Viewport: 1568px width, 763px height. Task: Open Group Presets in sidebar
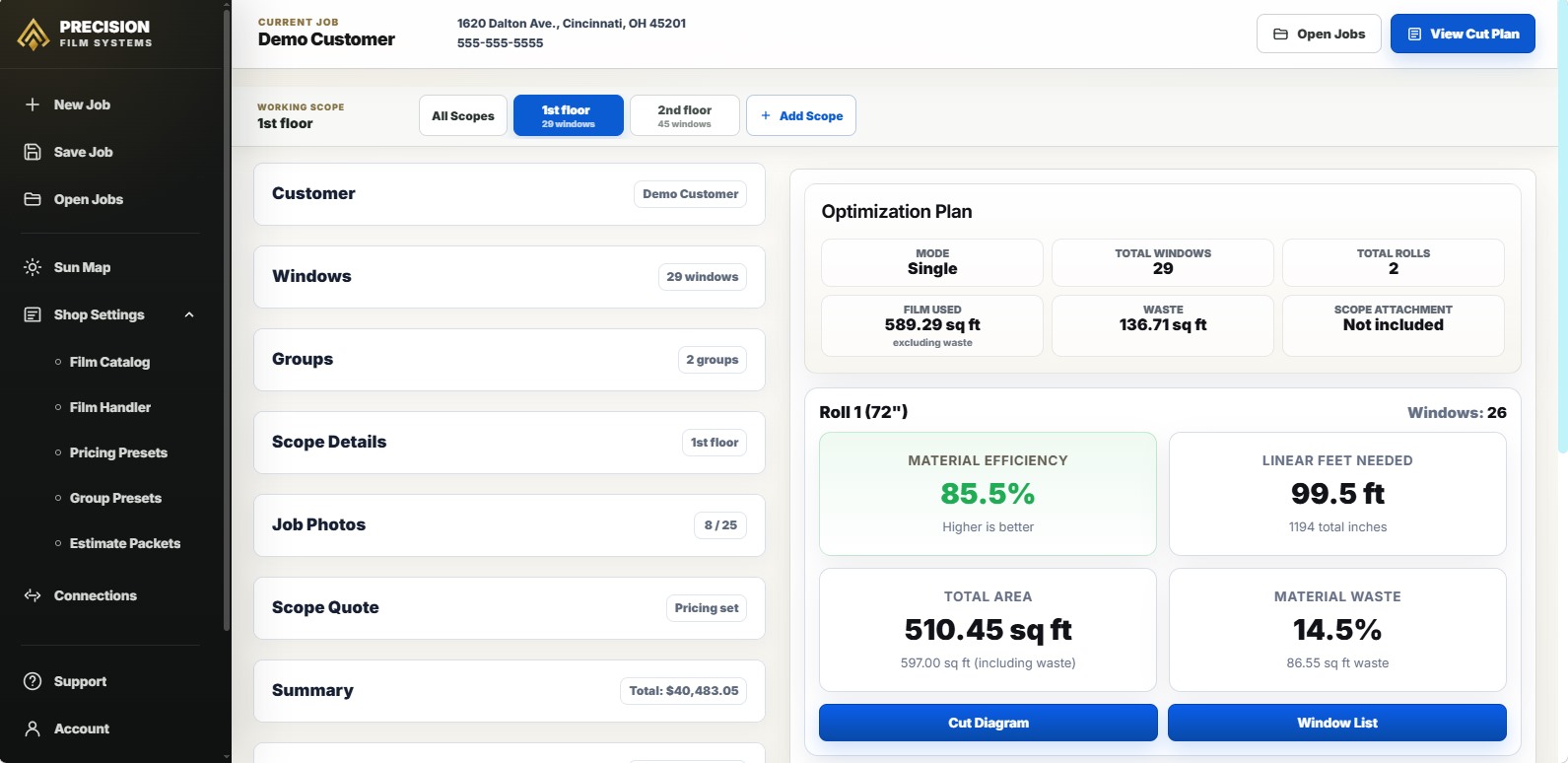115,498
